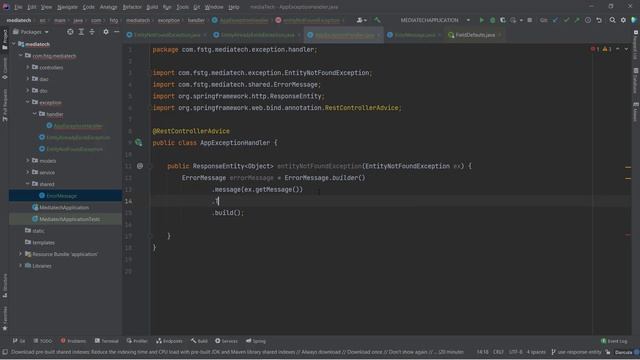Image resolution: width=640 pixels, height=360 pixels.
Task: Open the run configuration dropdown MEDIATECHAPPLICATION
Action: (435, 20)
